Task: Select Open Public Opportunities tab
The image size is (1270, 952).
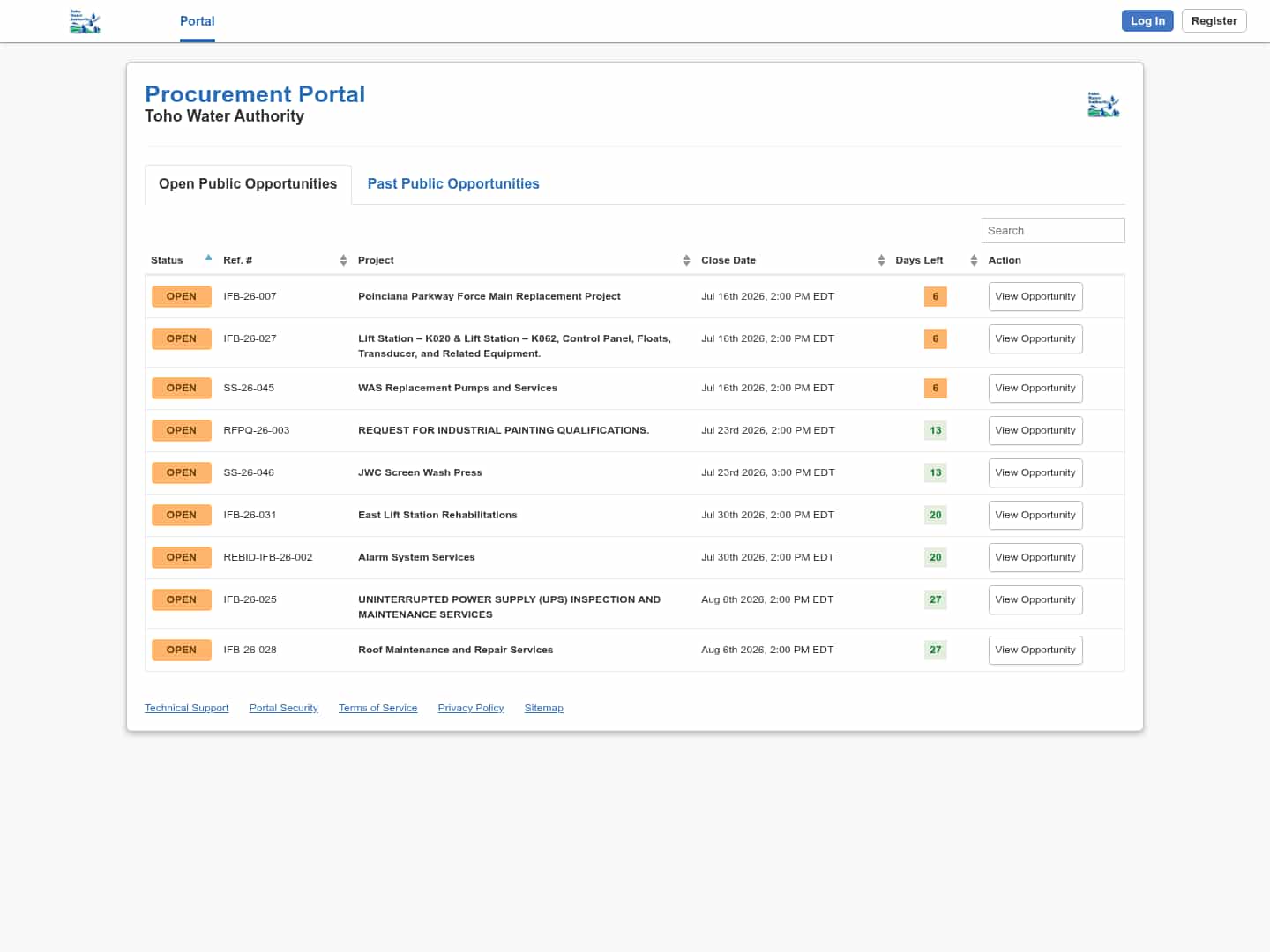Action: pyautogui.click(x=248, y=183)
